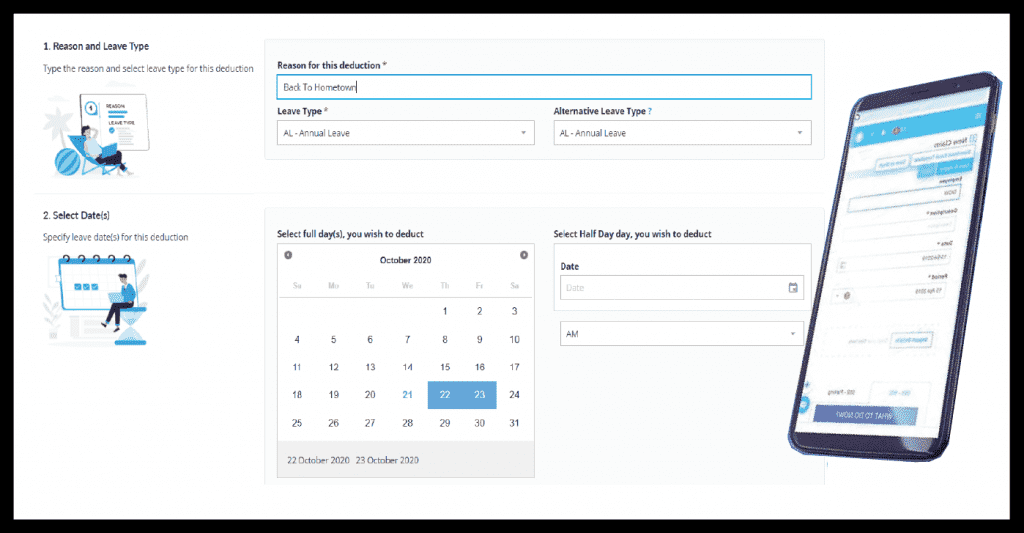Go to the previous month in calendar
This screenshot has width=1024, height=533.
(x=288, y=256)
